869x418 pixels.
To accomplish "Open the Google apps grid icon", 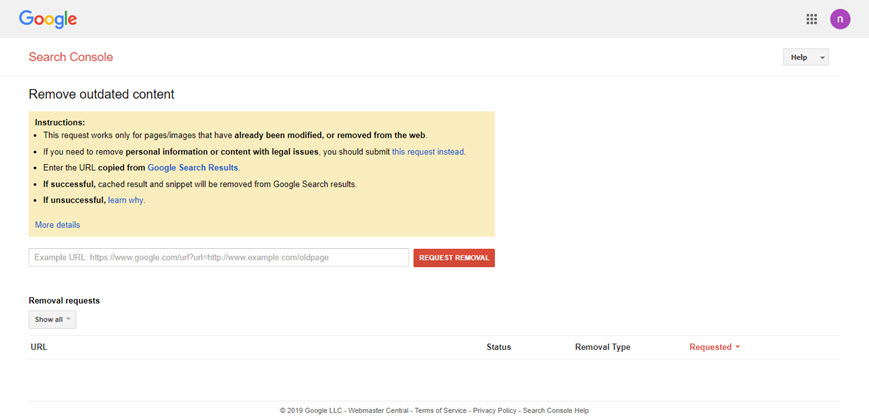I will [x=811, y=19].
